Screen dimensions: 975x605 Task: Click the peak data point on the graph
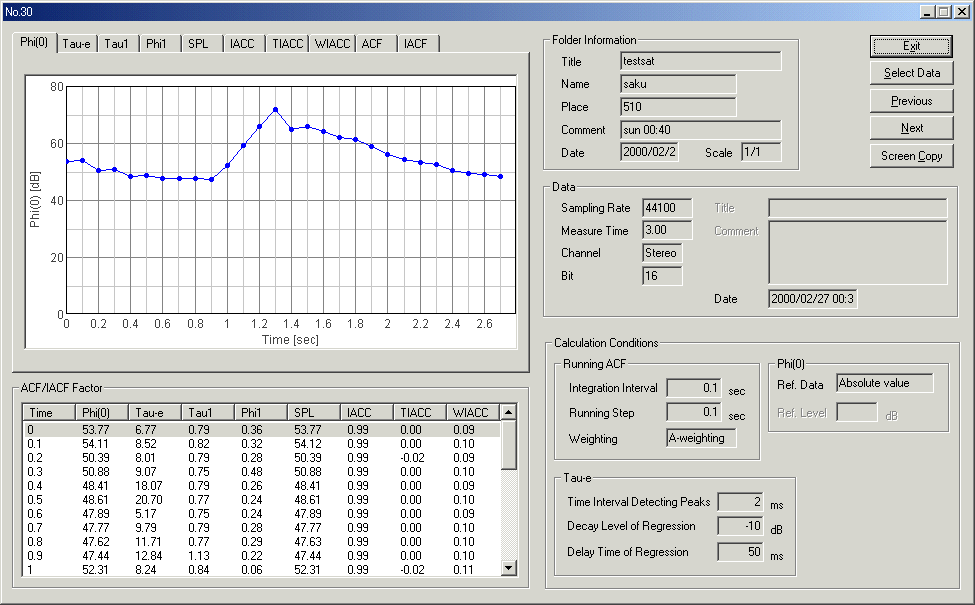coord(275,110)
